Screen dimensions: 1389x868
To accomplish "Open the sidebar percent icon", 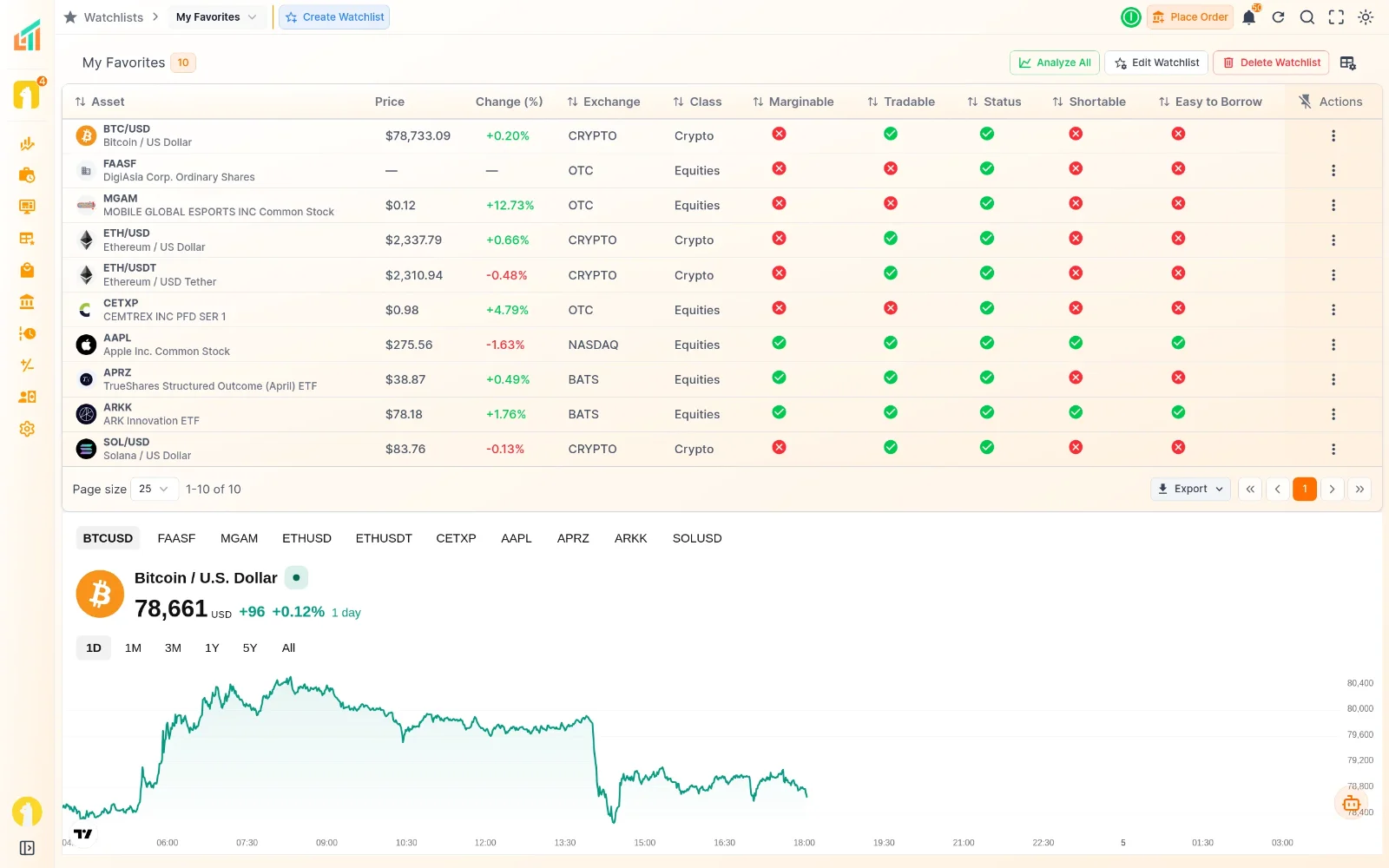I will click(x=27, y=365).
